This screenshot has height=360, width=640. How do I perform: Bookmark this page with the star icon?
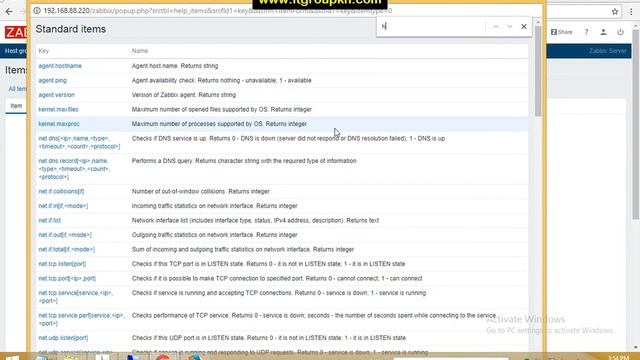tap(615, 12)
